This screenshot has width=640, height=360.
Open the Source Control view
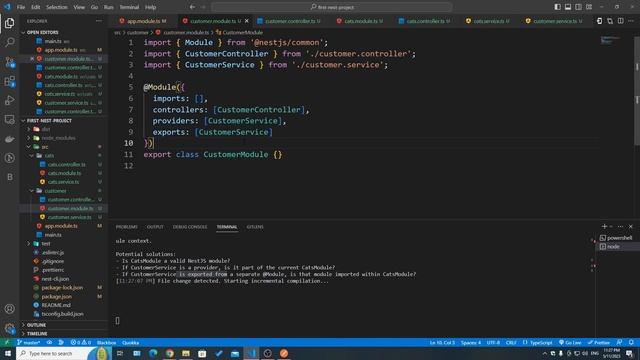(x=9, y=62)
